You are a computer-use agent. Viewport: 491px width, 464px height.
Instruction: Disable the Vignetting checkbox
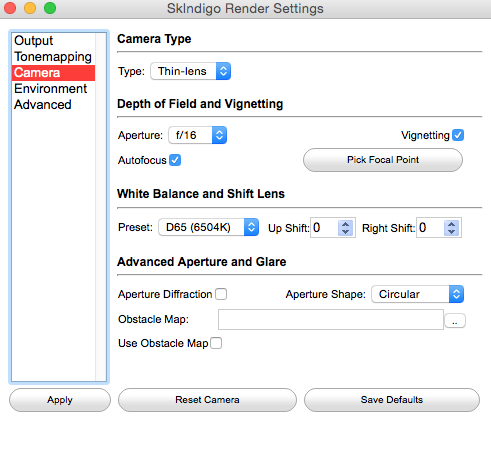coord(458,135)
